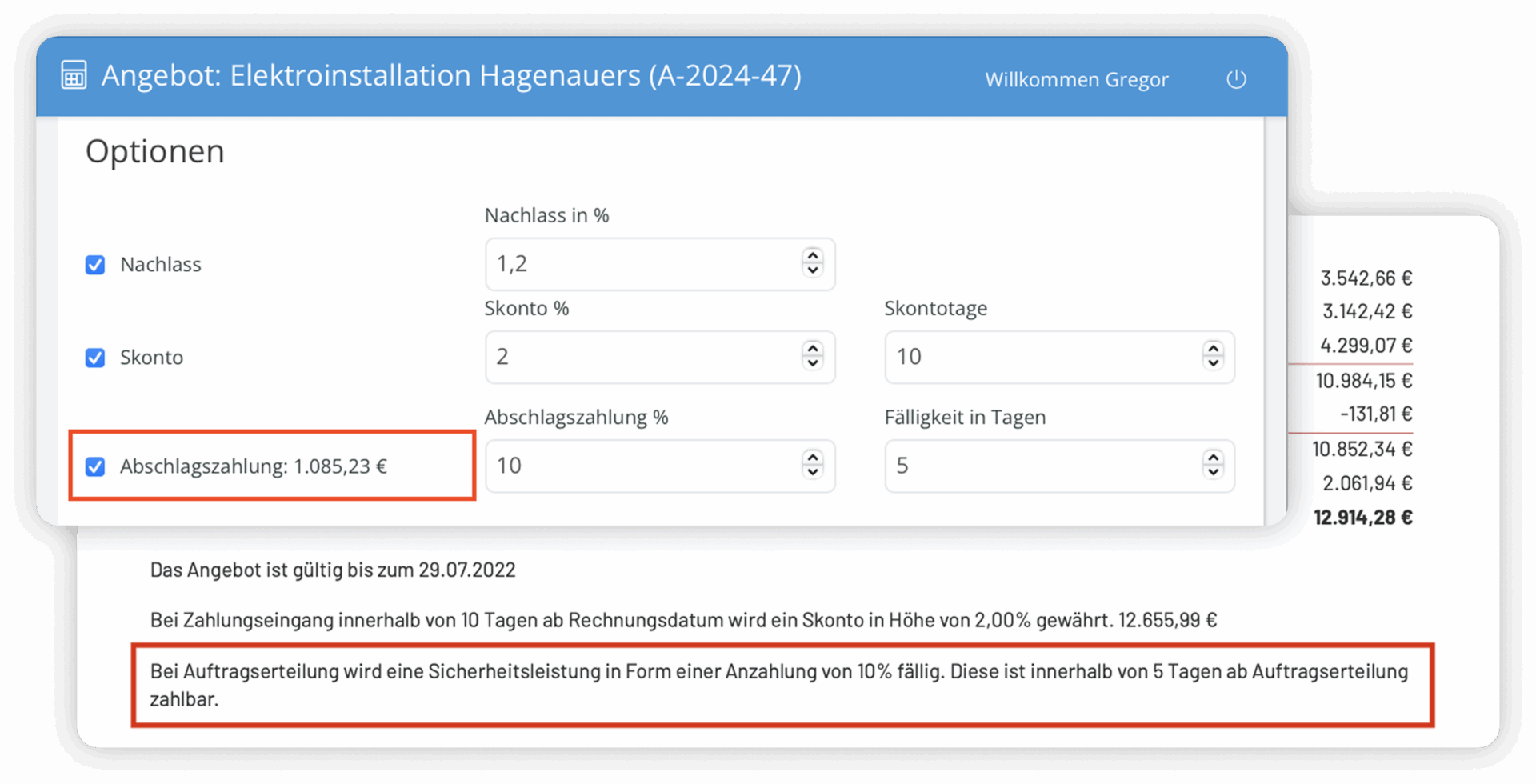Increase Skonto % with up arrow

813,348
